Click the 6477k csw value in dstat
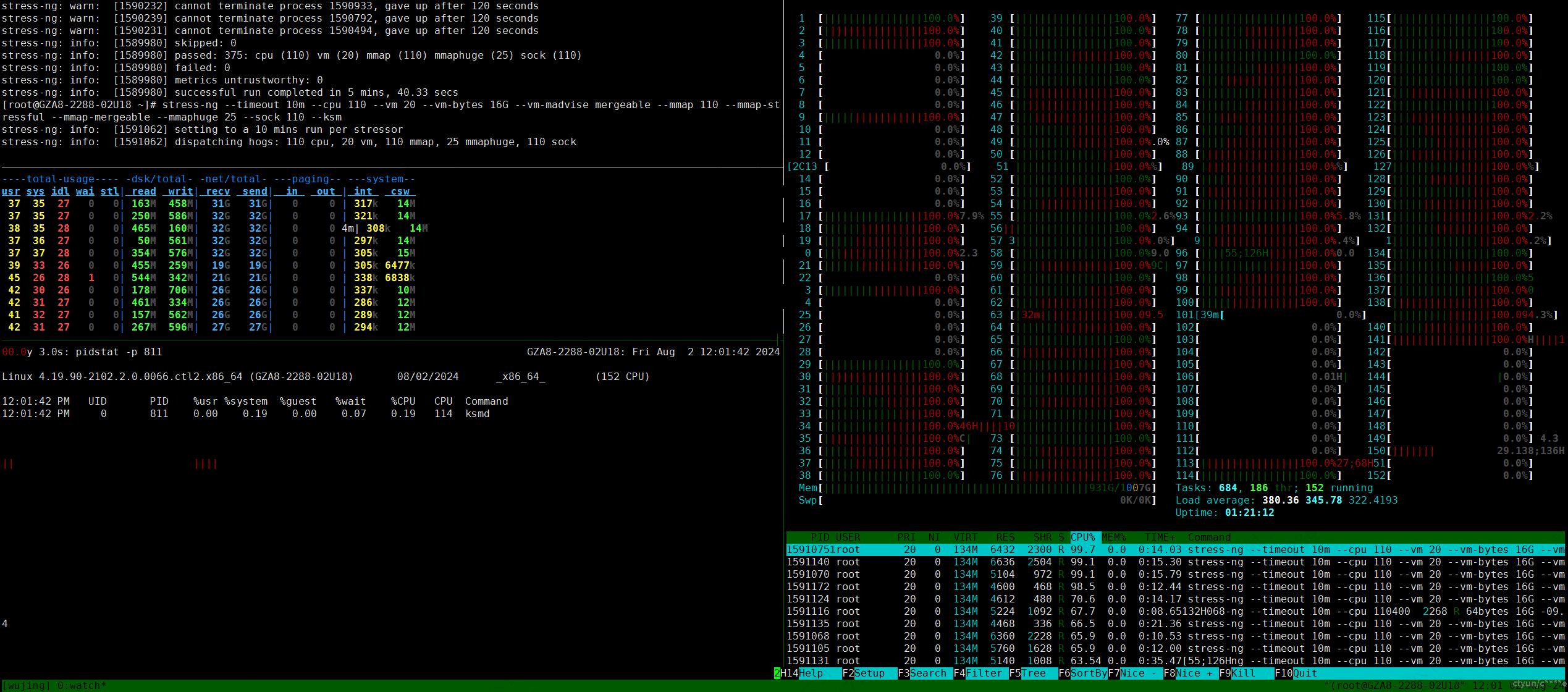 click(x=400, y=266)
